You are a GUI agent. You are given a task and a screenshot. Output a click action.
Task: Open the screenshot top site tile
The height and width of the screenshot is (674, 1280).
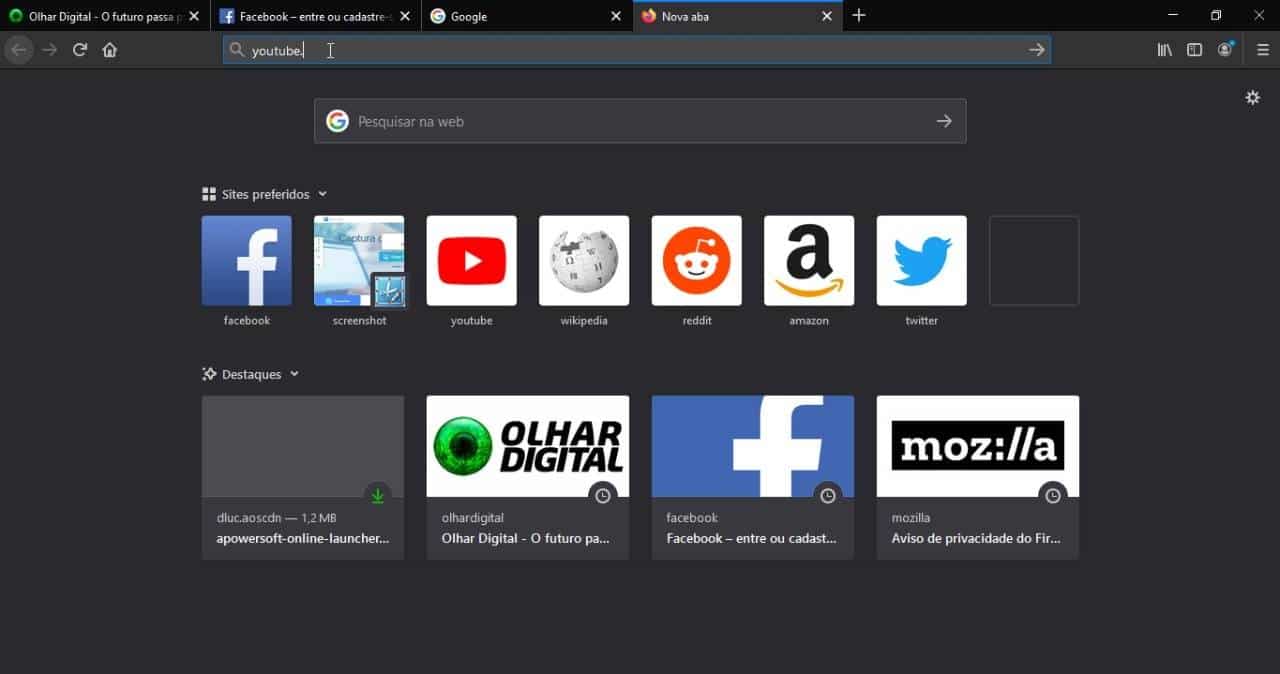pos(359,261)
